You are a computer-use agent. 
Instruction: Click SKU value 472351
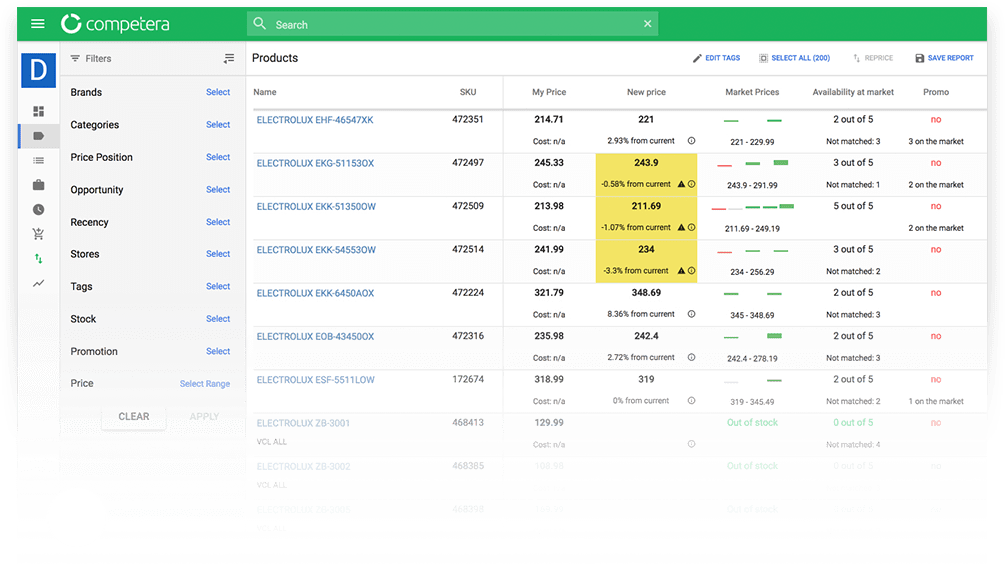468,119
